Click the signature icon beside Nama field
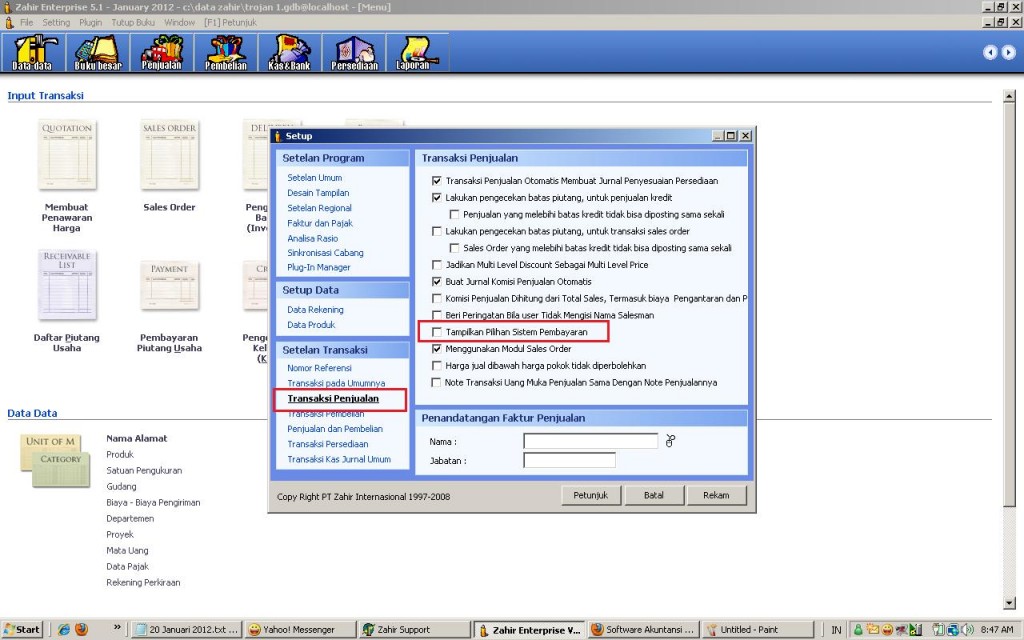The image size is (1024, 640). (670, 441)
